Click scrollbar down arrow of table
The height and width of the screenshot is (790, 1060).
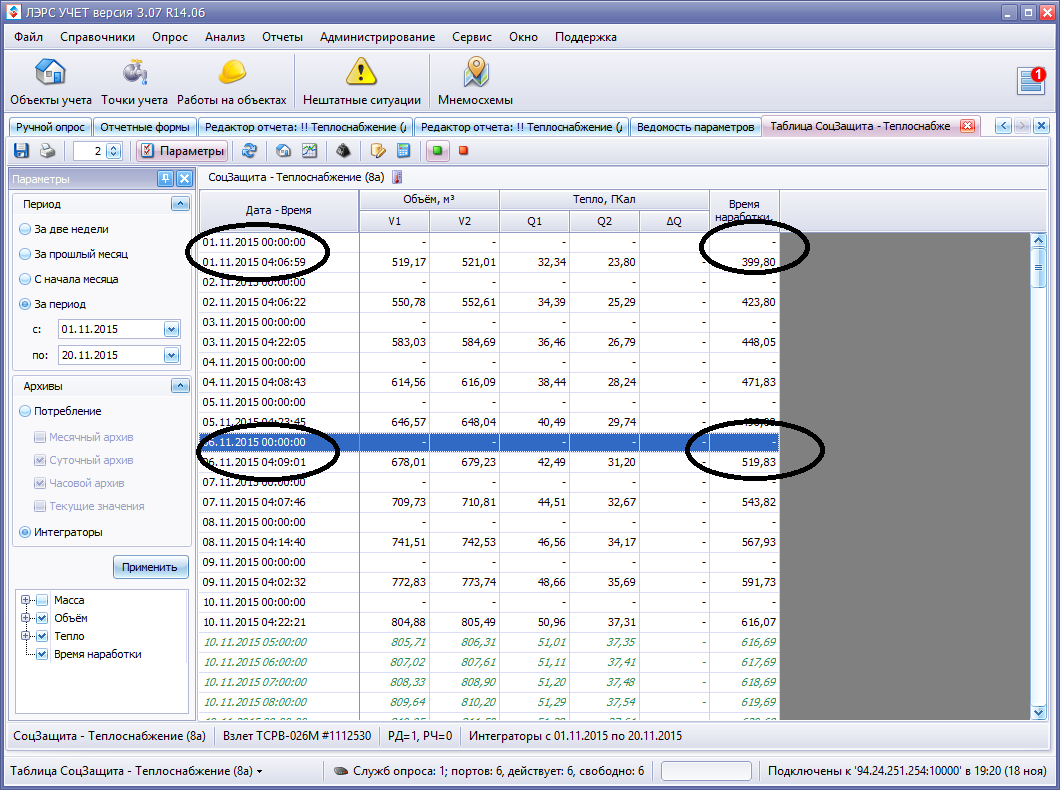pyautogui.click(x=1039, y=712)
